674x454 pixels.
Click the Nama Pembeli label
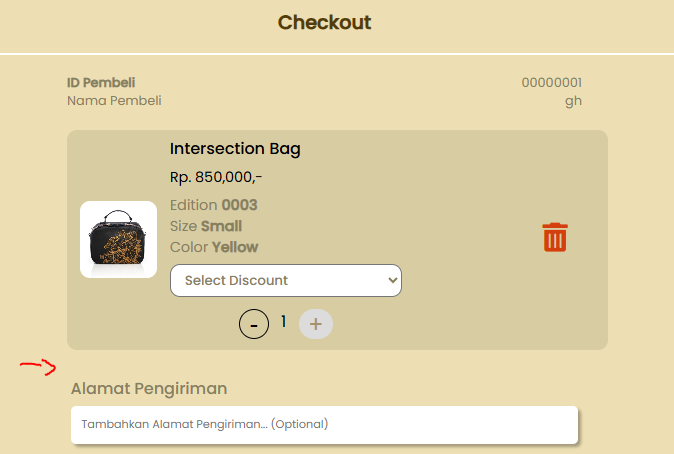tap(114, 101)
